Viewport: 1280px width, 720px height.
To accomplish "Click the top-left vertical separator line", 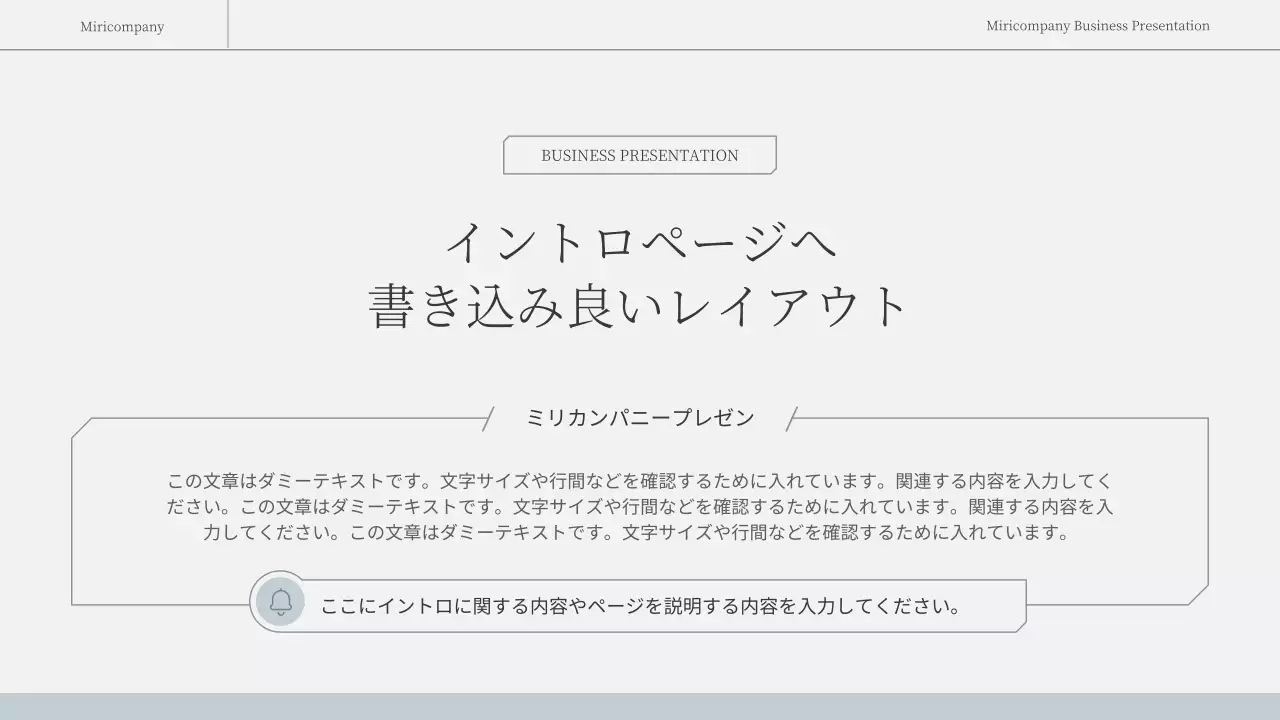I will coord(228,24).
